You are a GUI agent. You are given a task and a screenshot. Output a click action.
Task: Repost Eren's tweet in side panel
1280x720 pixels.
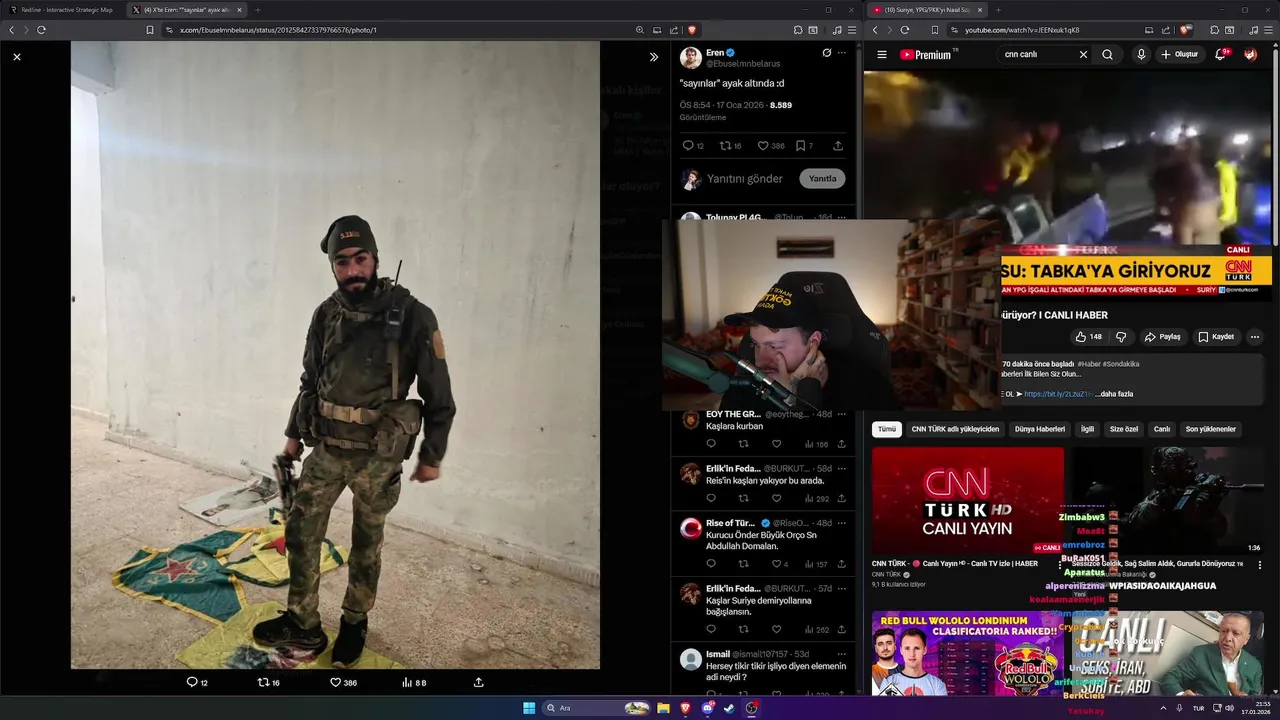pos(725,146)
